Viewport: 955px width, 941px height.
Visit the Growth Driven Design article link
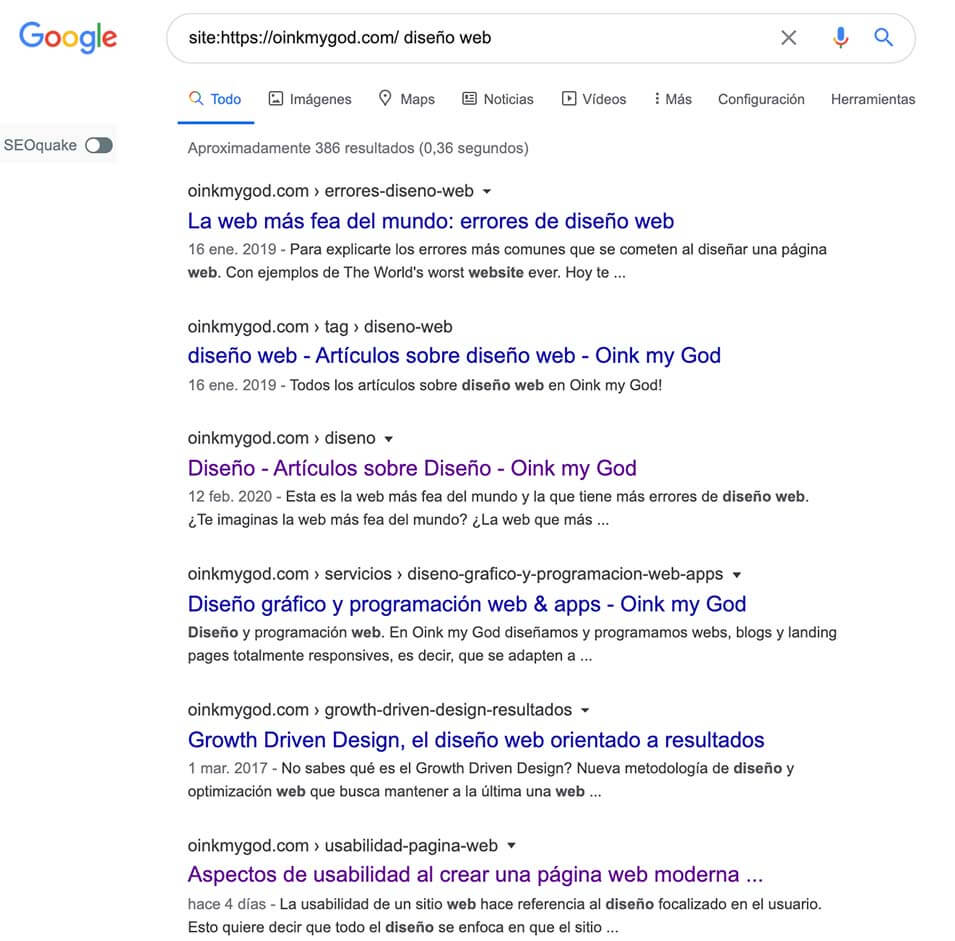[476, 739]
